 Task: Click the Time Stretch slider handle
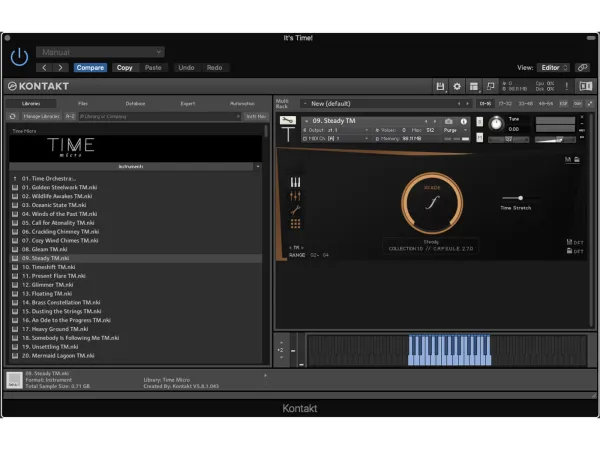pos(521,198)
